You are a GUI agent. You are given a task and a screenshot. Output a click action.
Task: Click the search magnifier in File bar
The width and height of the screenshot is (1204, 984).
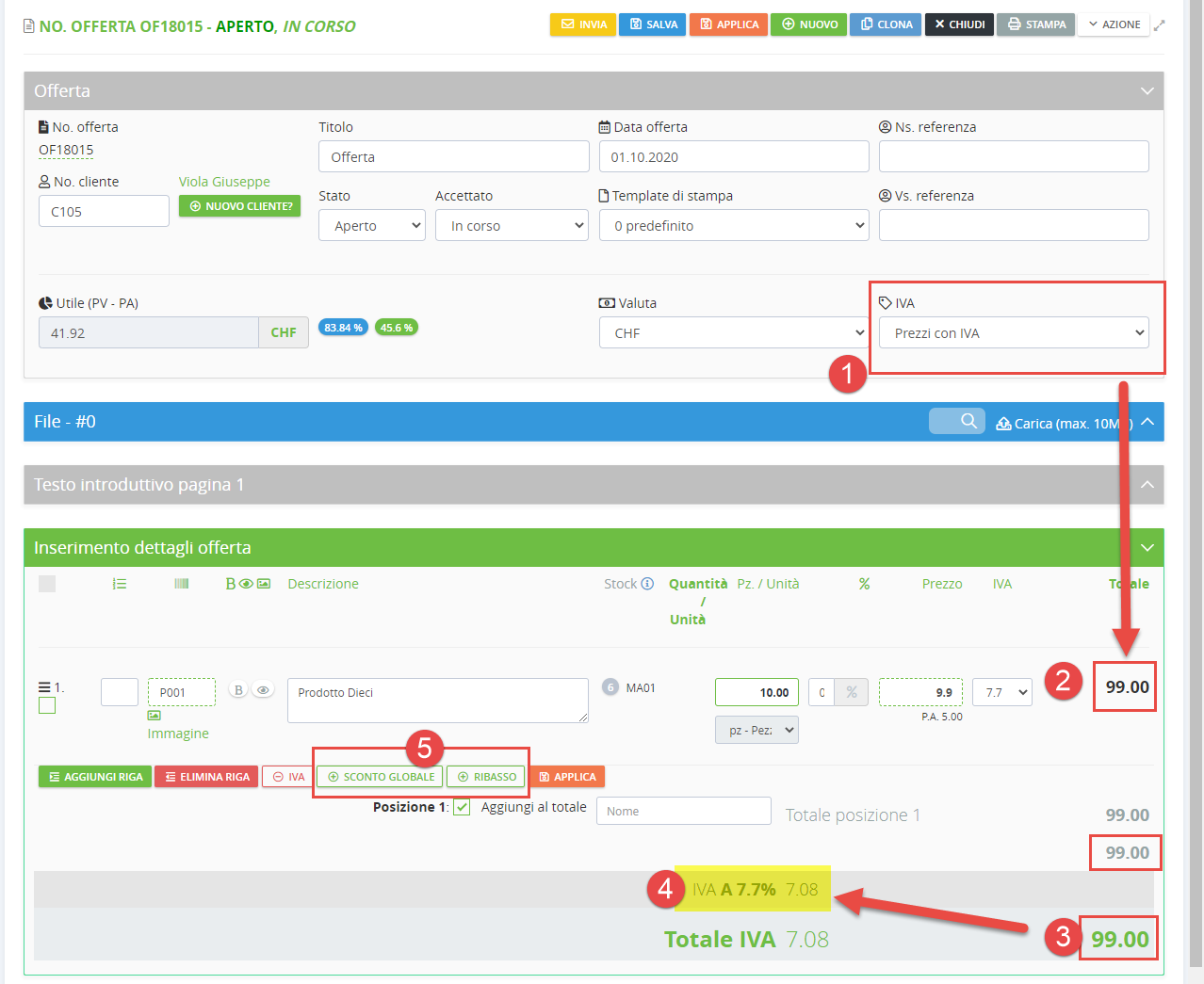(x=968, y=421)
